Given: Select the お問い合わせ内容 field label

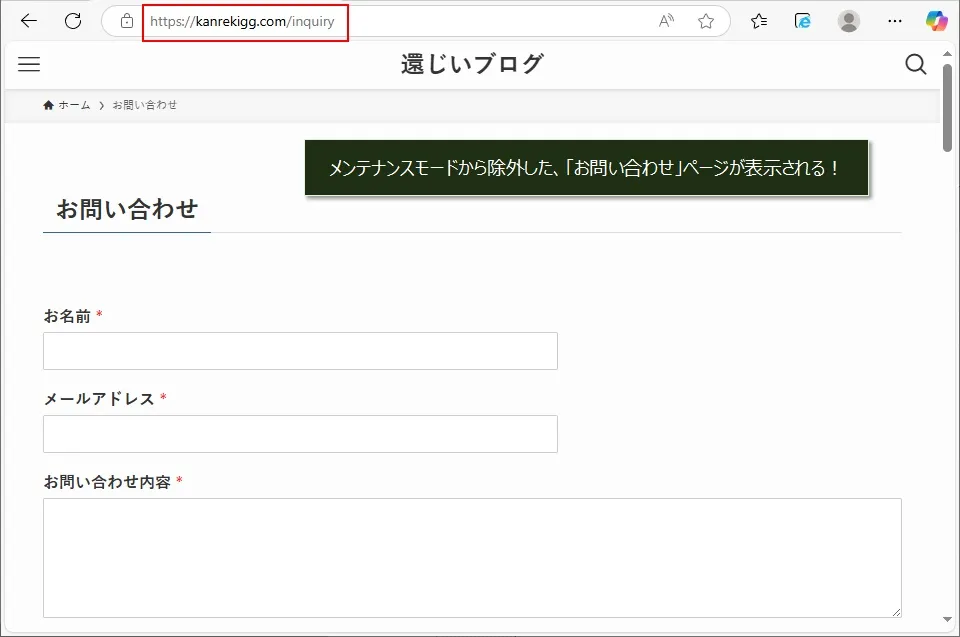Looking at the screenshot, I should pyautogui.click(x=107, y=482).
